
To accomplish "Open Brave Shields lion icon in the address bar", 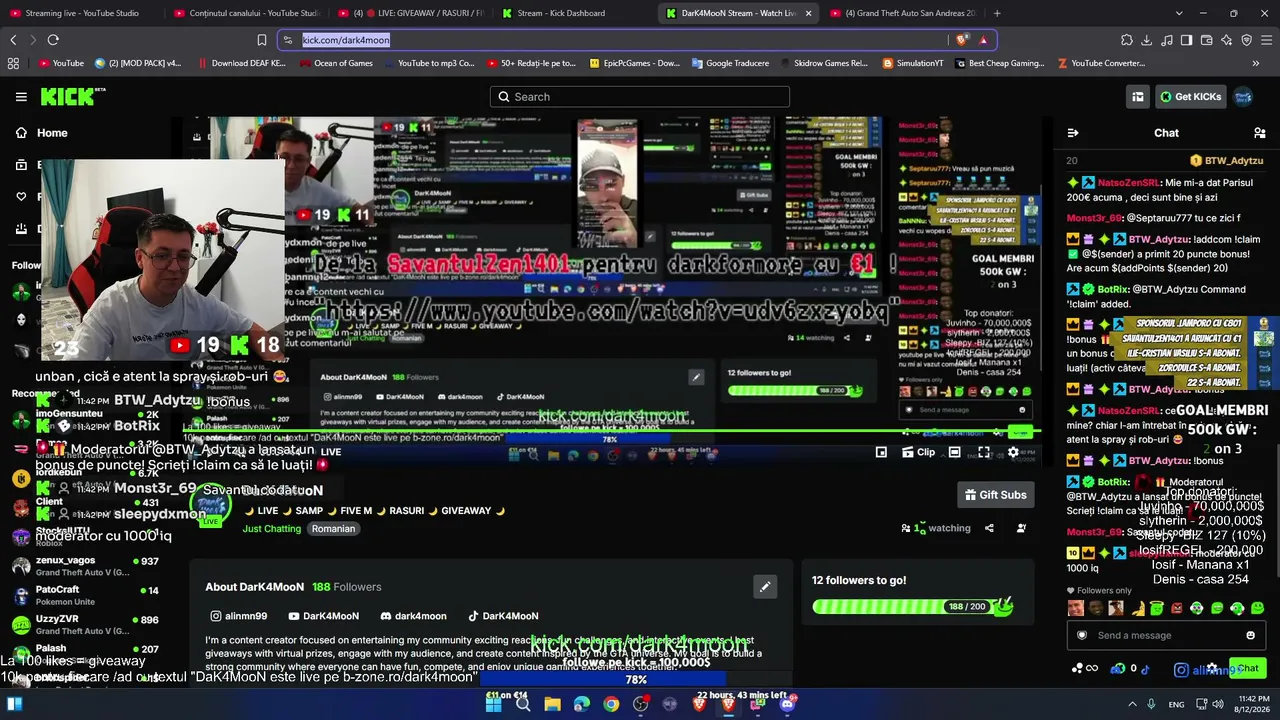I will pos(962,40).
